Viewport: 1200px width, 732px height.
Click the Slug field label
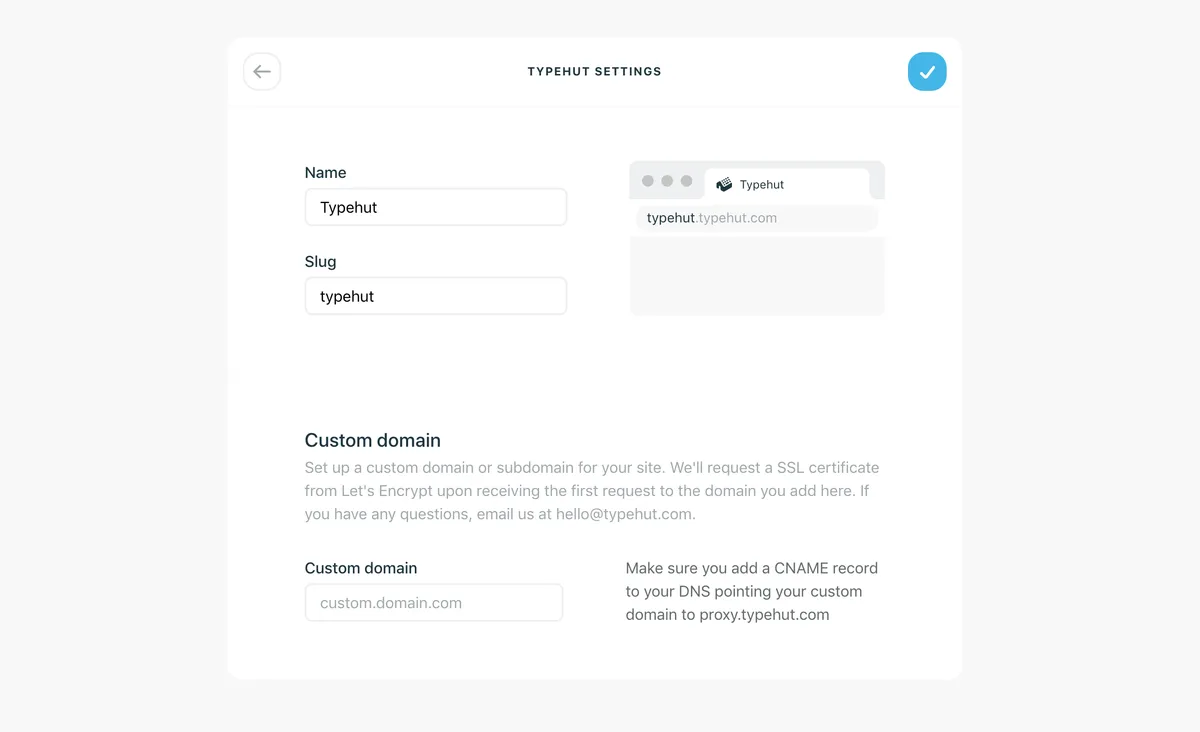[320, 262]
